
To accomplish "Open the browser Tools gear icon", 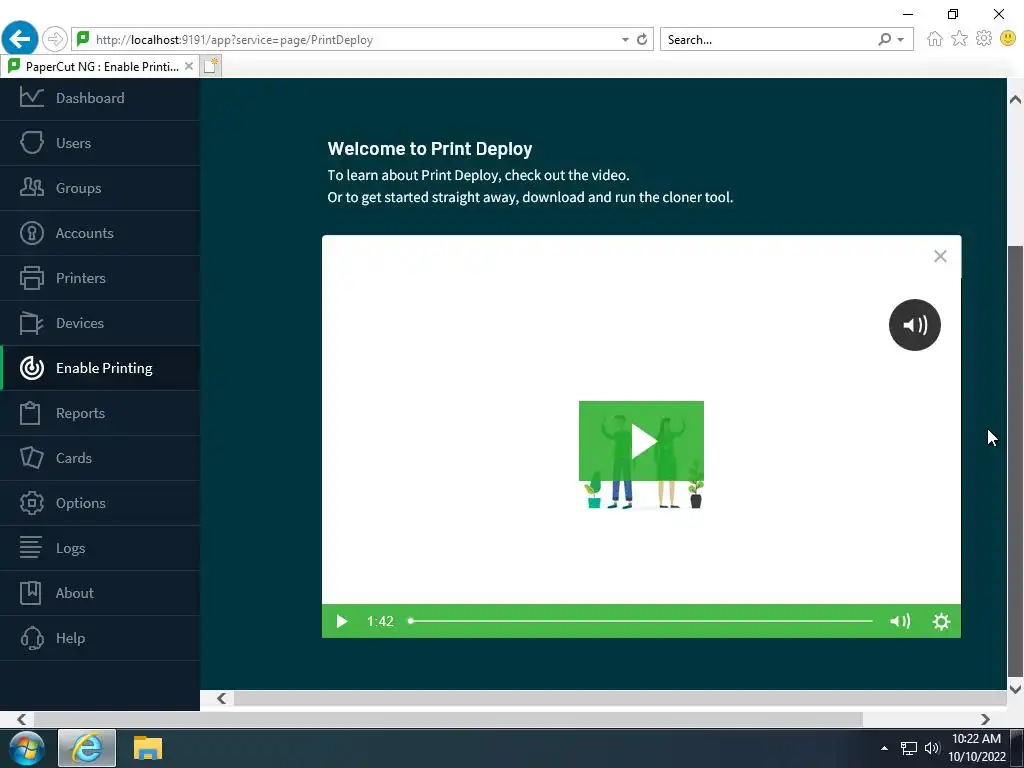I will coord(984,39).
